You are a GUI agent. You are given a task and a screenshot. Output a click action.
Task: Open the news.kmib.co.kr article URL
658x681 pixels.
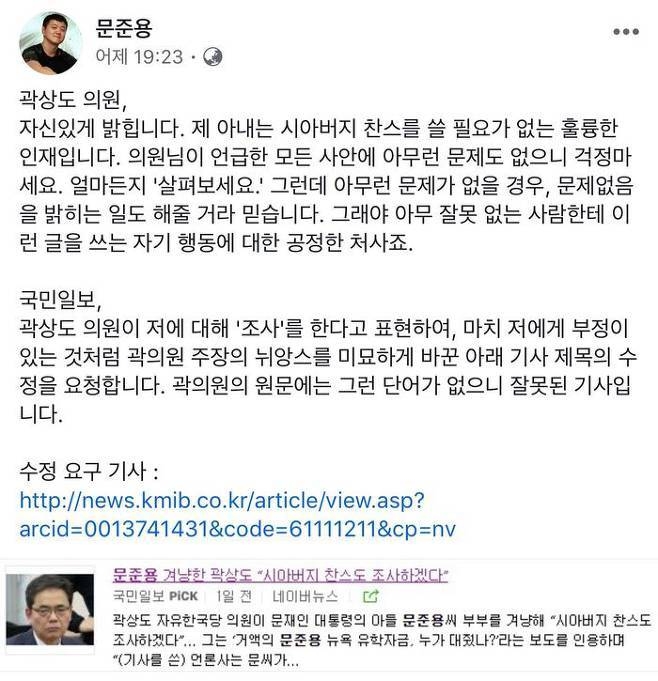coord(222,501)
